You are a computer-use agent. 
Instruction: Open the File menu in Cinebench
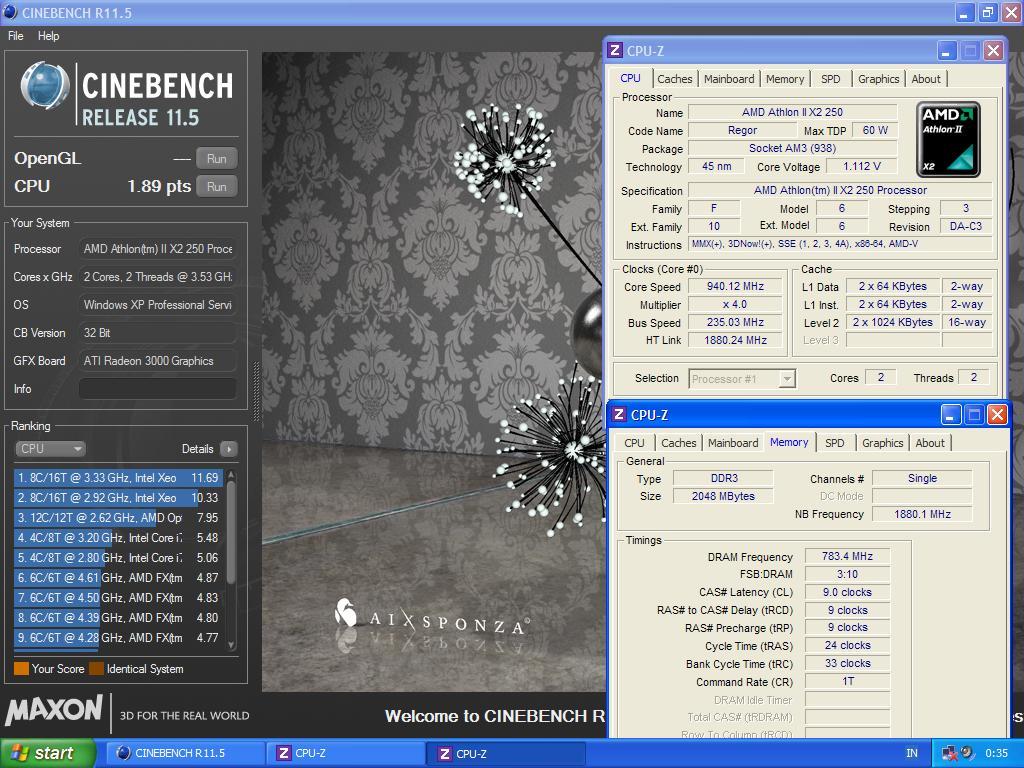click(15, 36)
